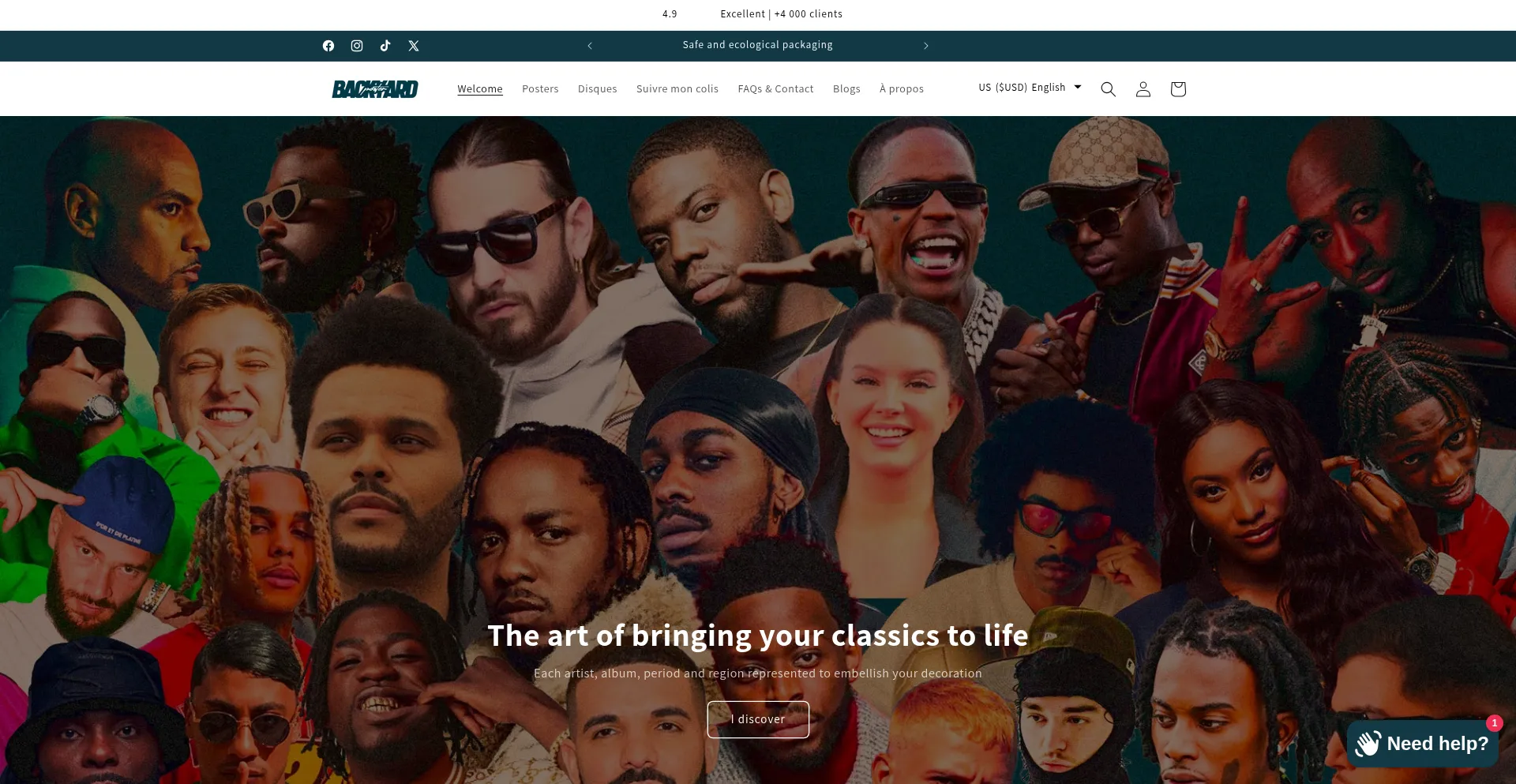The height and width of the screenshot is (784, 1516).
Task: Show previous announcement with left chevron
Action: [590, 46]
